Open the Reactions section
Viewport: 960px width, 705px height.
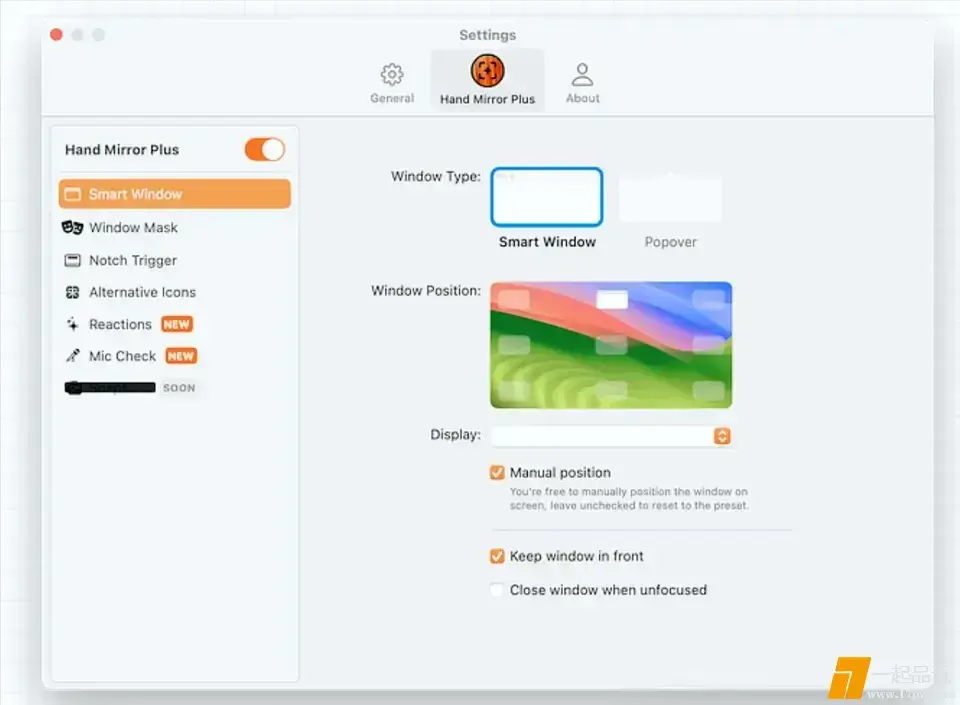click(x=174, y=324)
